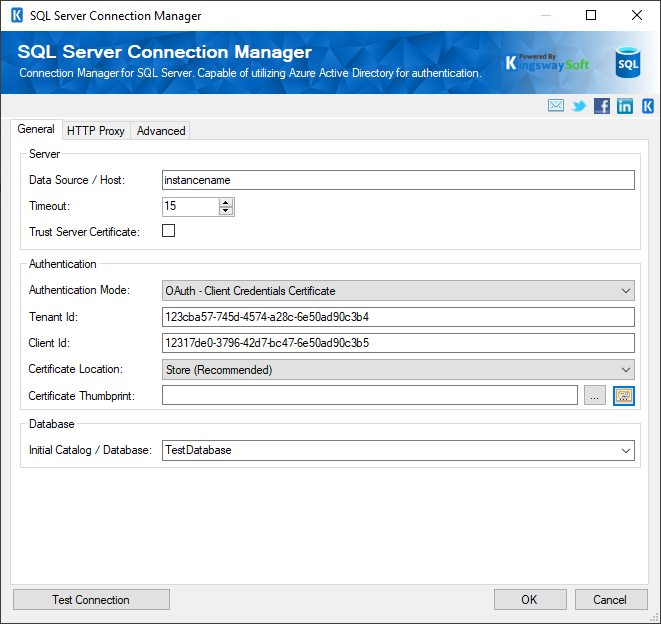The image size is (661, 624).
Task: Increase Timeout using the up arrow
Action: point(226,202)
